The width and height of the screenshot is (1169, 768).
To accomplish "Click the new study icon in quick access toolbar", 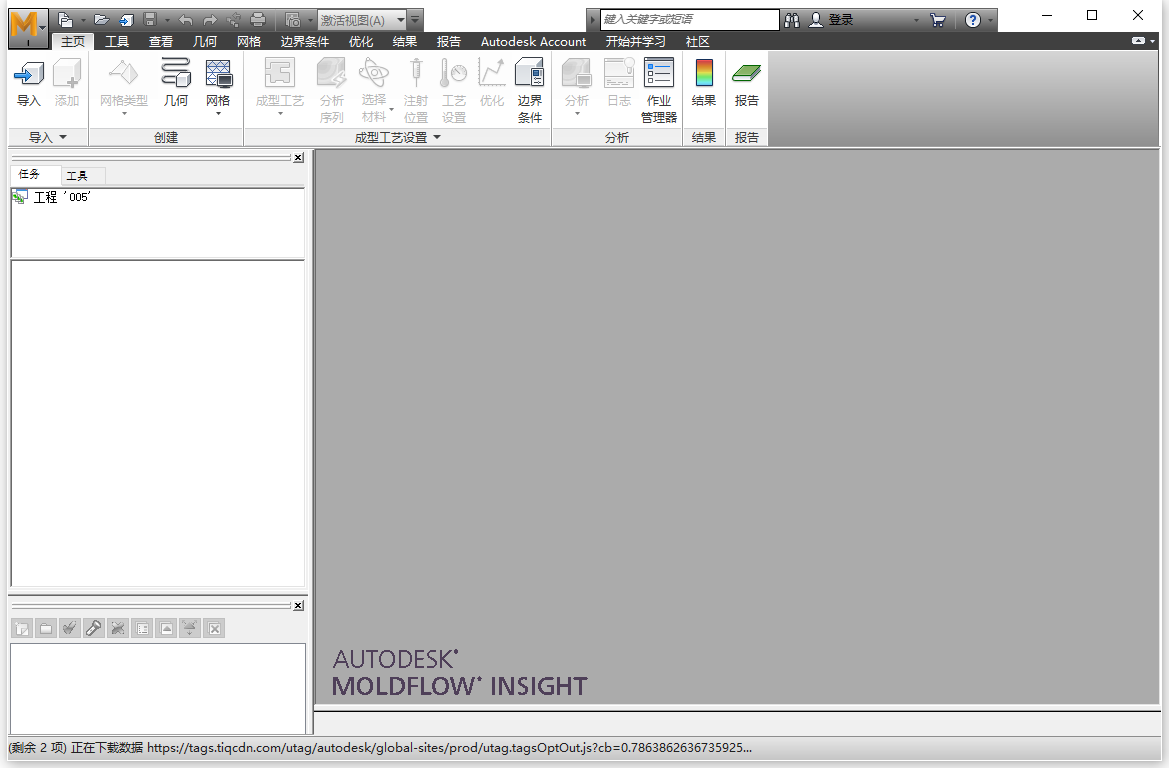I will click(x=66, y=20).
